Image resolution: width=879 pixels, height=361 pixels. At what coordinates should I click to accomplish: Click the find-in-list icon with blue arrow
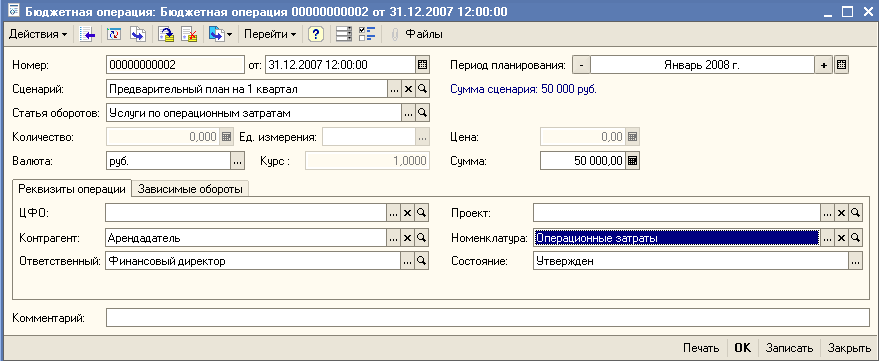87,34
